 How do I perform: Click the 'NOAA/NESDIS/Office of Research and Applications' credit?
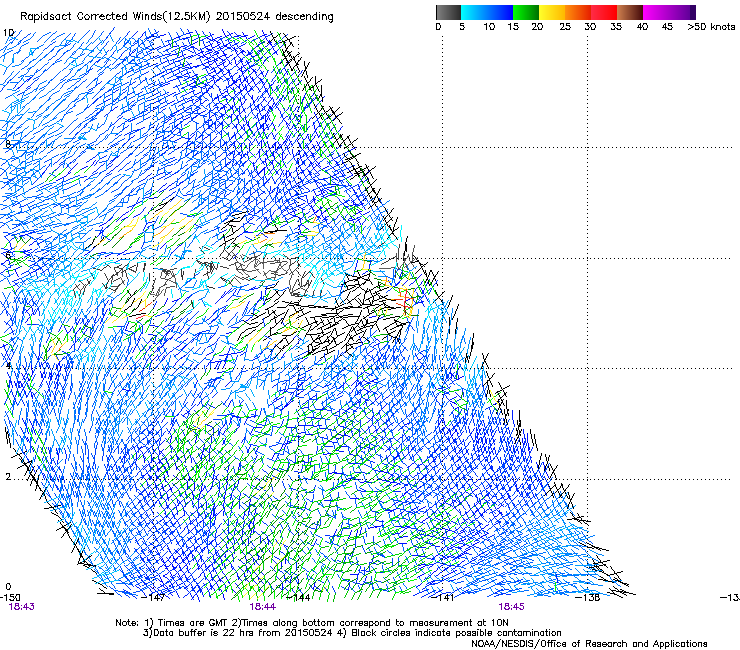589,644
